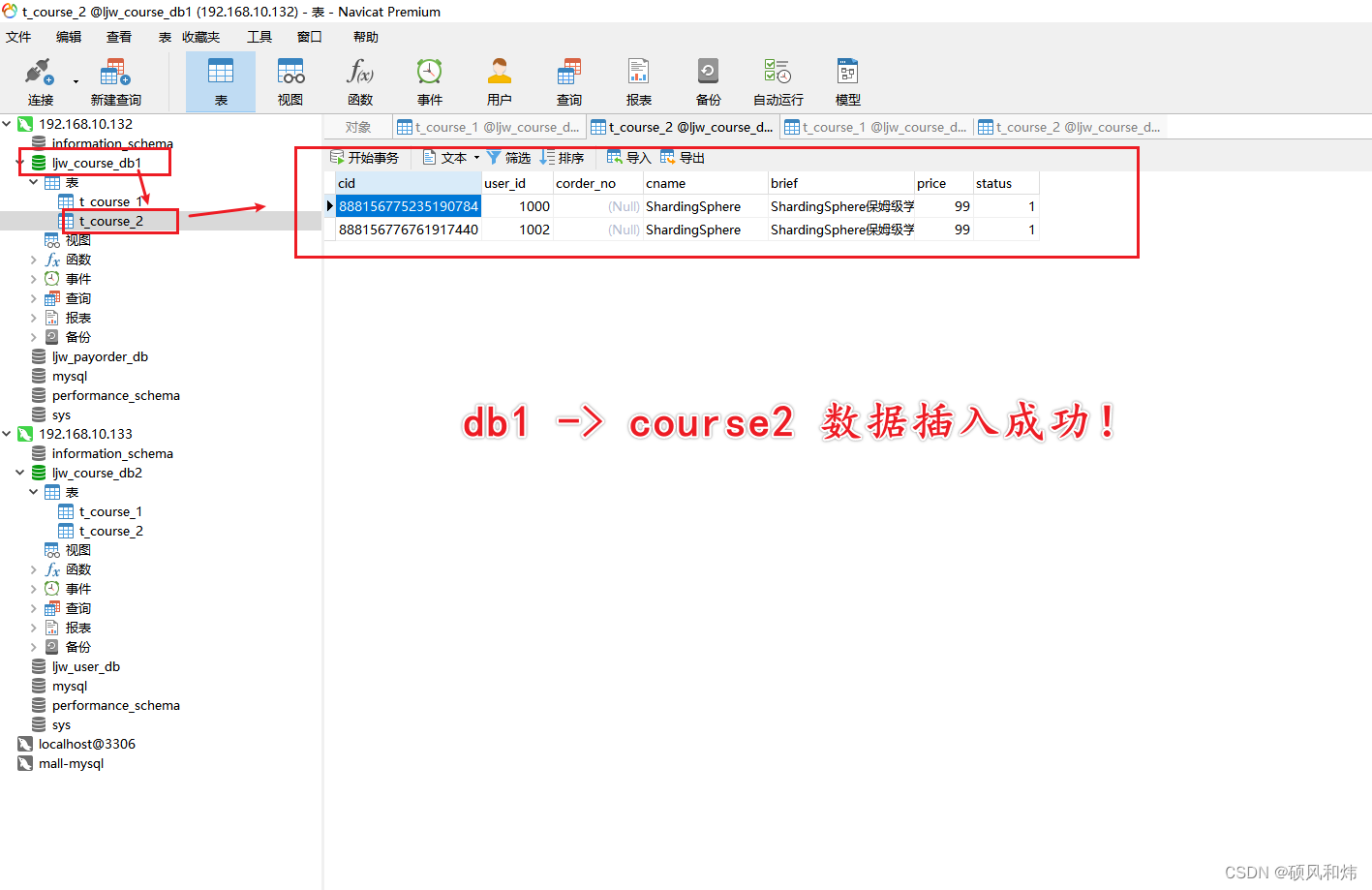Collapse the 192.168.10.132 connection node
The height and width of the screenshot is (890, 1372).
coord(7,124)
